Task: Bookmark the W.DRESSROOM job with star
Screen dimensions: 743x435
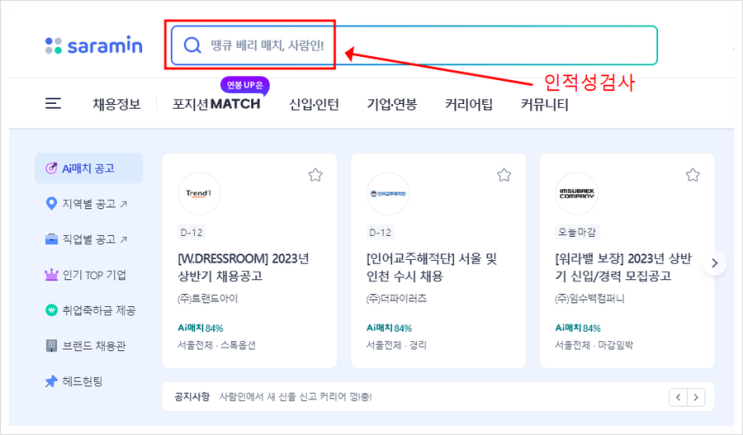Action: [x=315, y=175]
